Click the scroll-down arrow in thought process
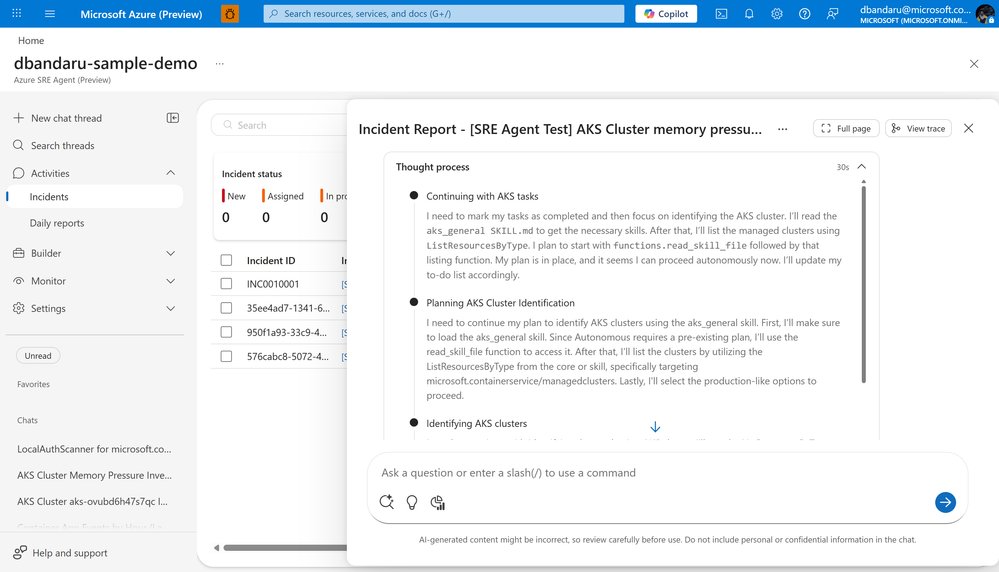 (655, 427)
